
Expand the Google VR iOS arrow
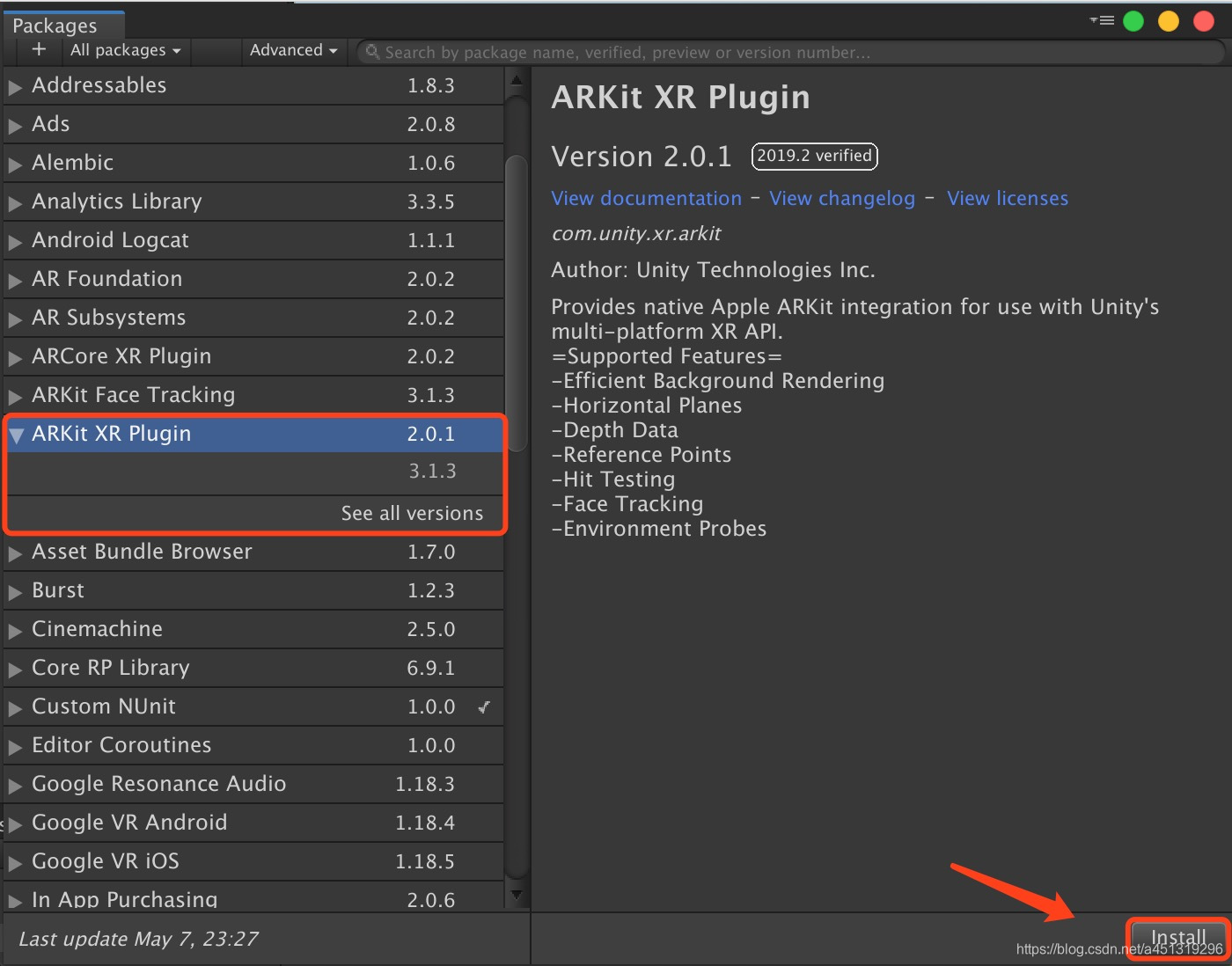pos(15,863)
